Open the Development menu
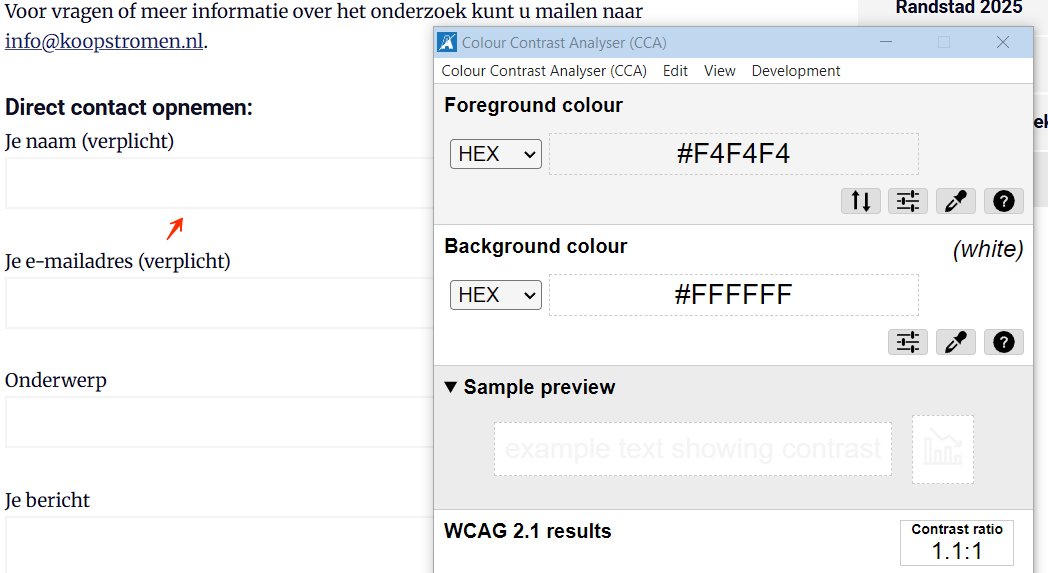1048x573 pixels. (795, 71)
